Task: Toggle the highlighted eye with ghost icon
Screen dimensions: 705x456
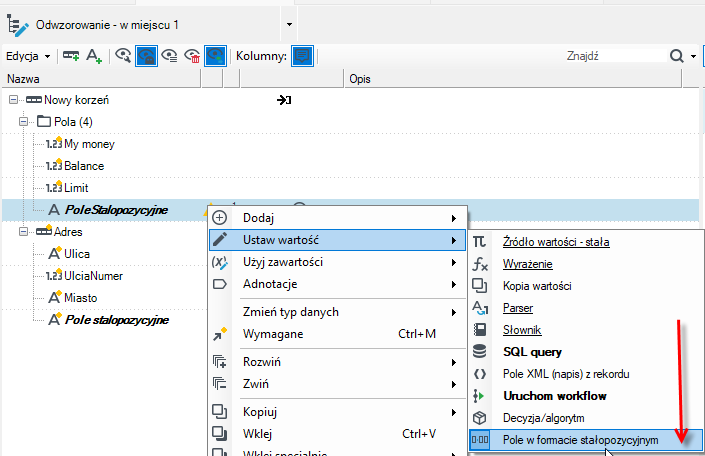Action: 147,56
